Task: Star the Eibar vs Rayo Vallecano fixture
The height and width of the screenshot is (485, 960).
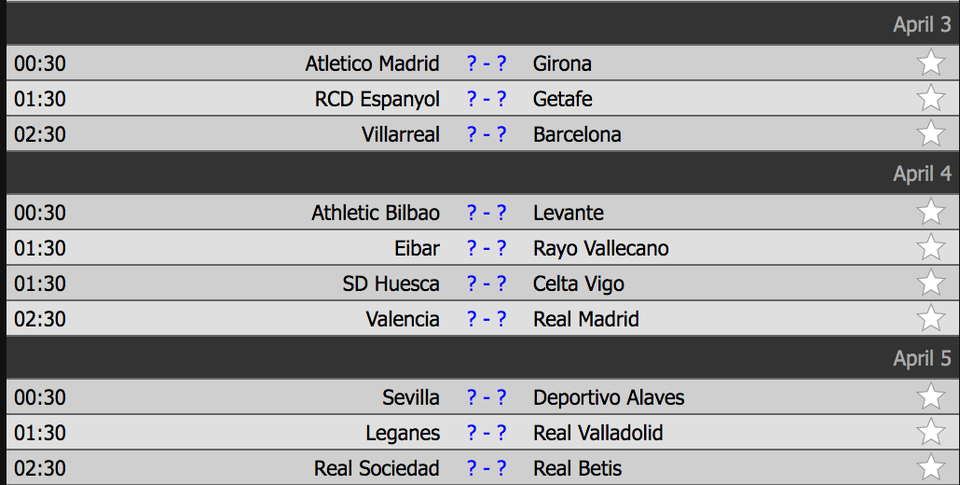Action: pos(931,247)
